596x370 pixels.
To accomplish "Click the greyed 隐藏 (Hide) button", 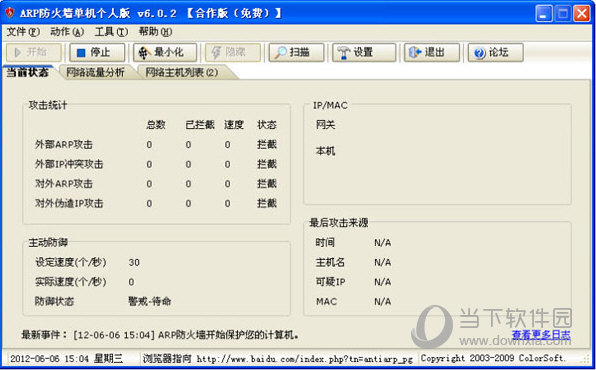I will pos(233,52).
